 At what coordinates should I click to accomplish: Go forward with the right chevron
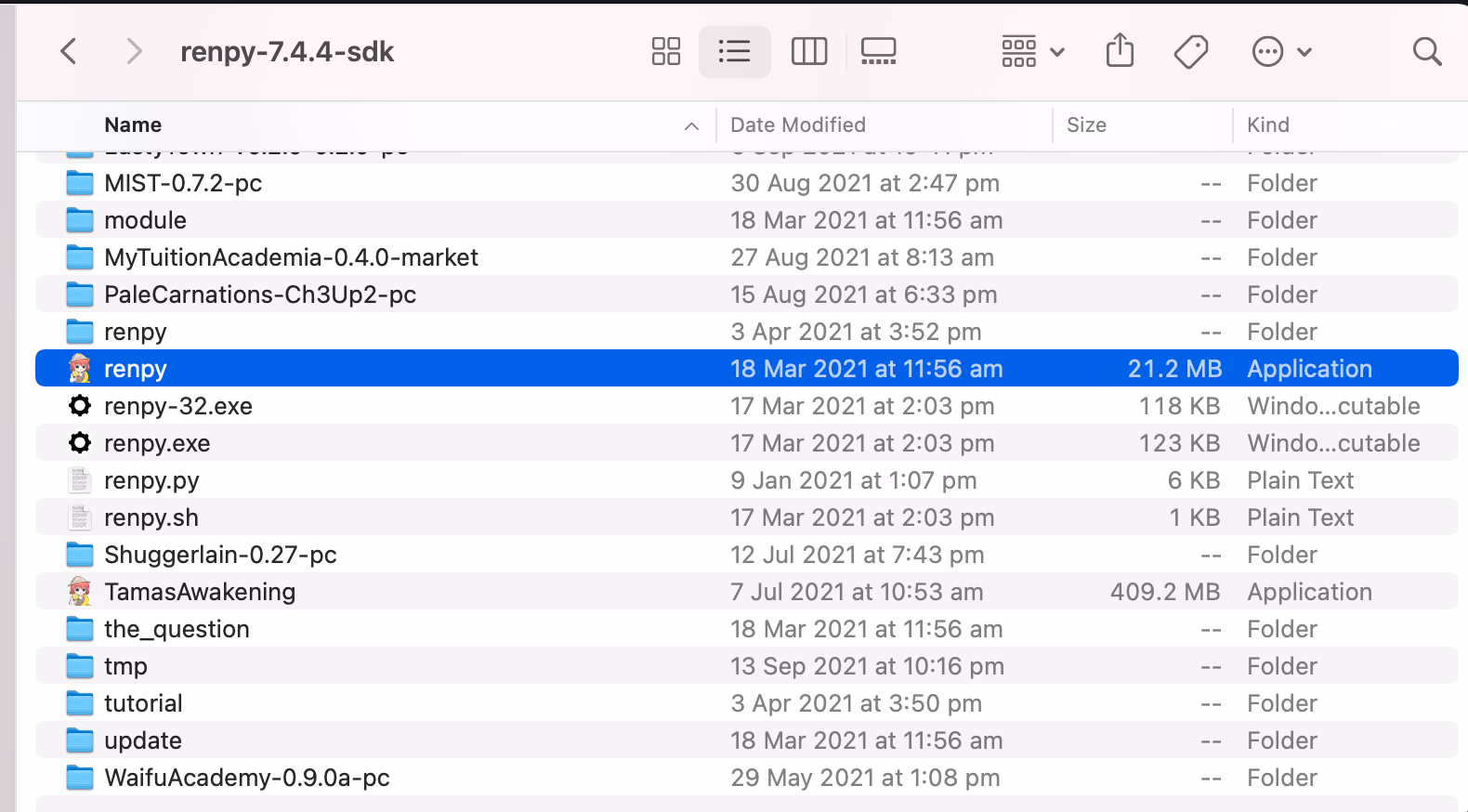pos(134,51)
